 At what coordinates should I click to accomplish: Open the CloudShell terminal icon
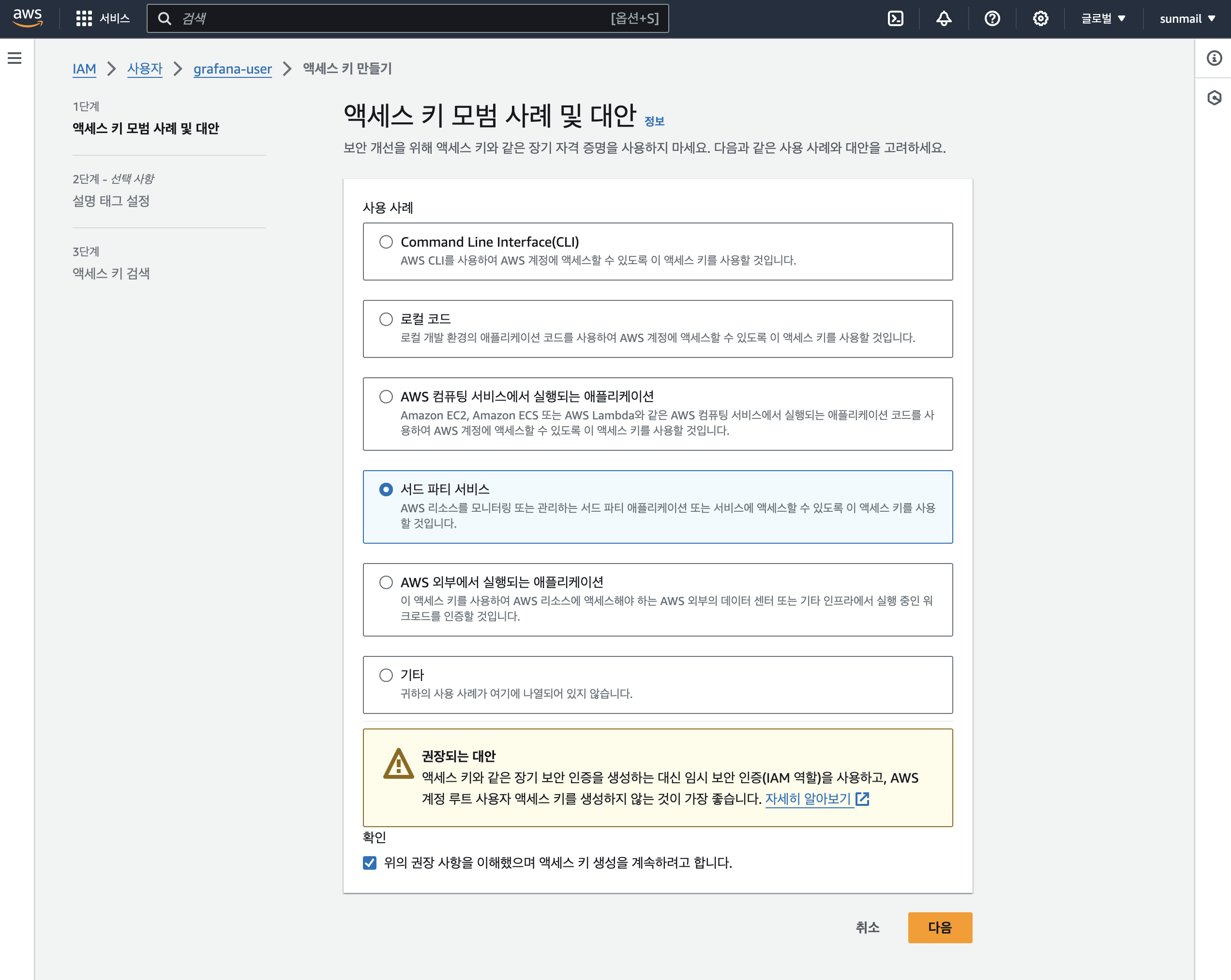(x=895, y=19)
